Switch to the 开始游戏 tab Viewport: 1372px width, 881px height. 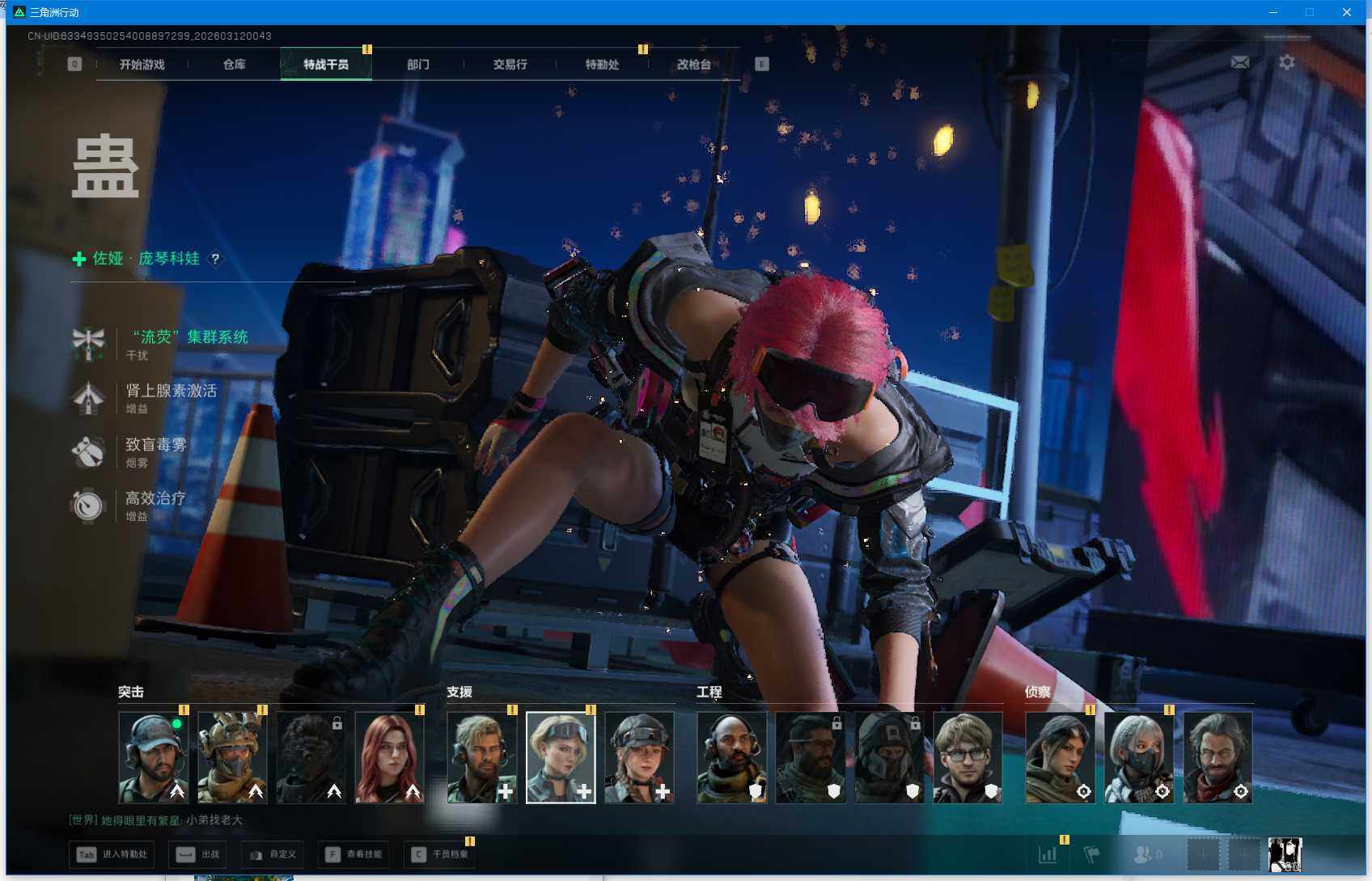142,65
